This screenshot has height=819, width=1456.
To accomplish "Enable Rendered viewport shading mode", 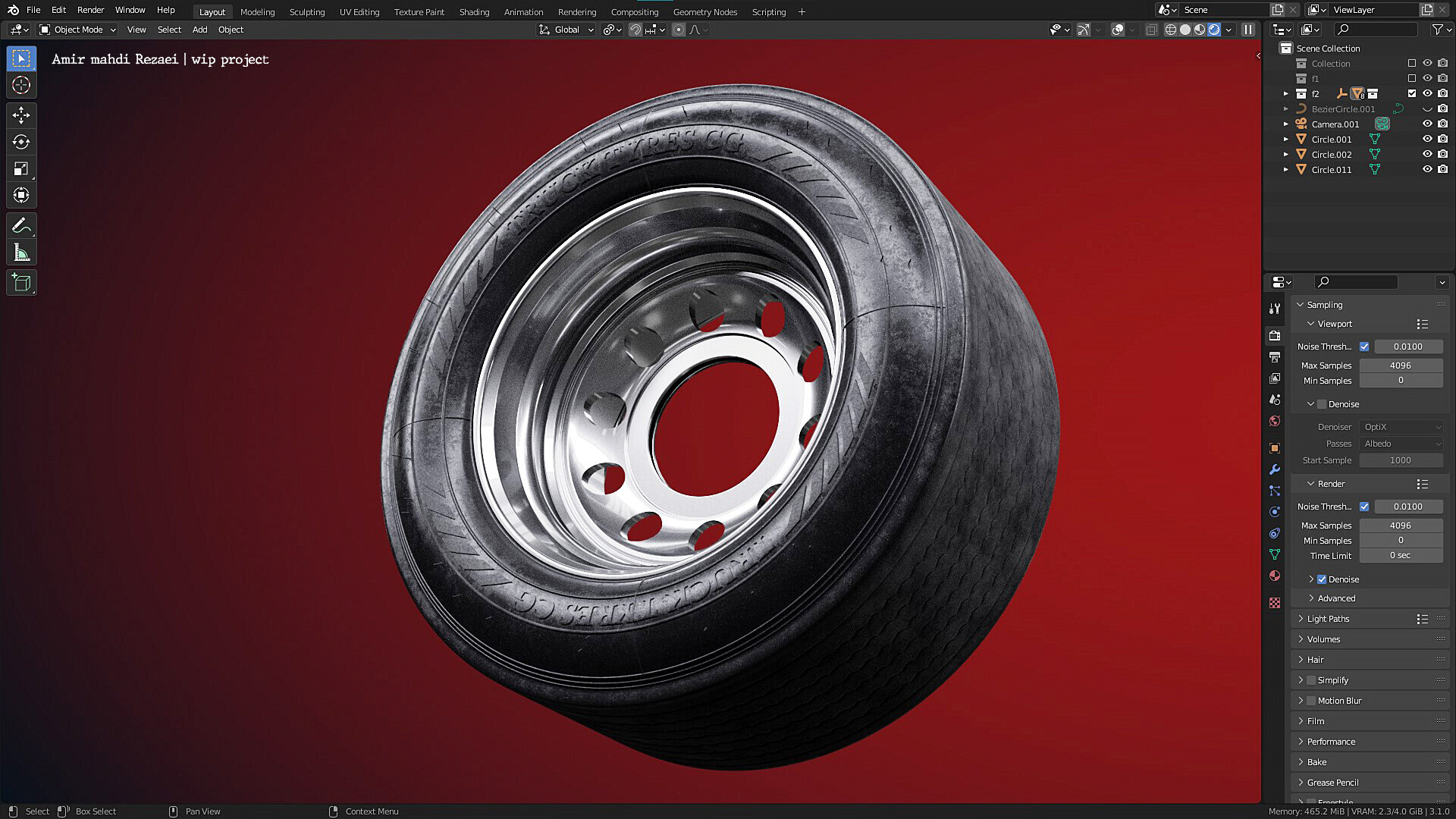I will click(1214, 30).
